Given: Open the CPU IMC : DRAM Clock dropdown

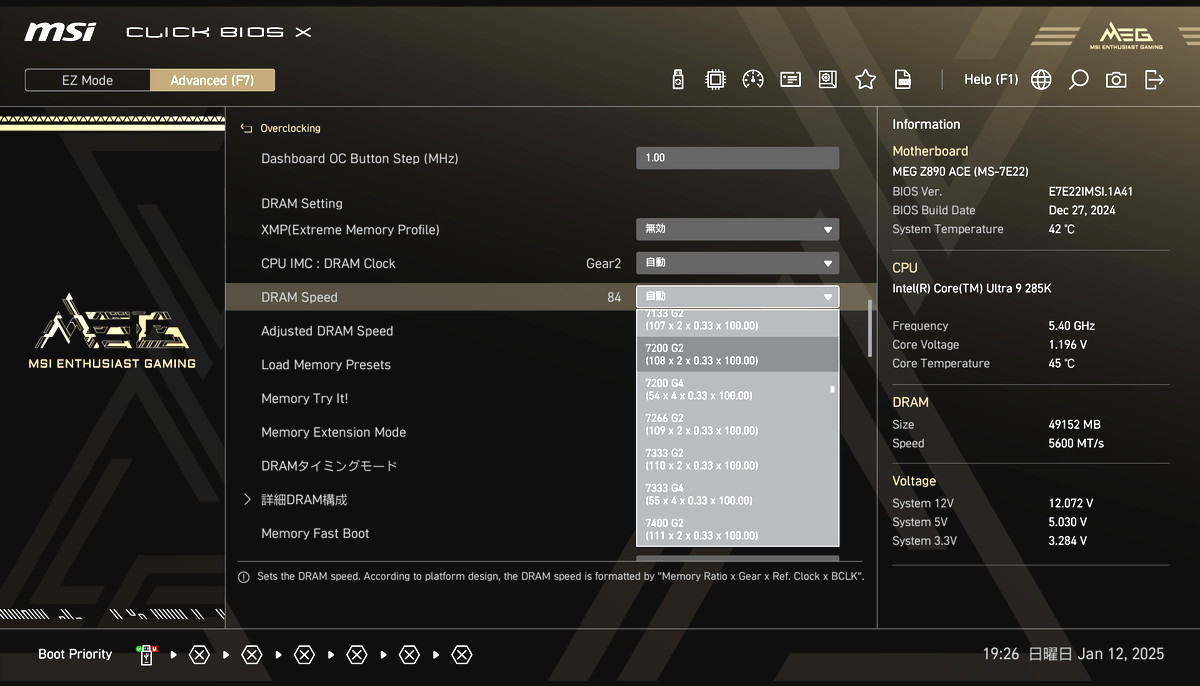Looking at the screenshot, I should (738, 263).
